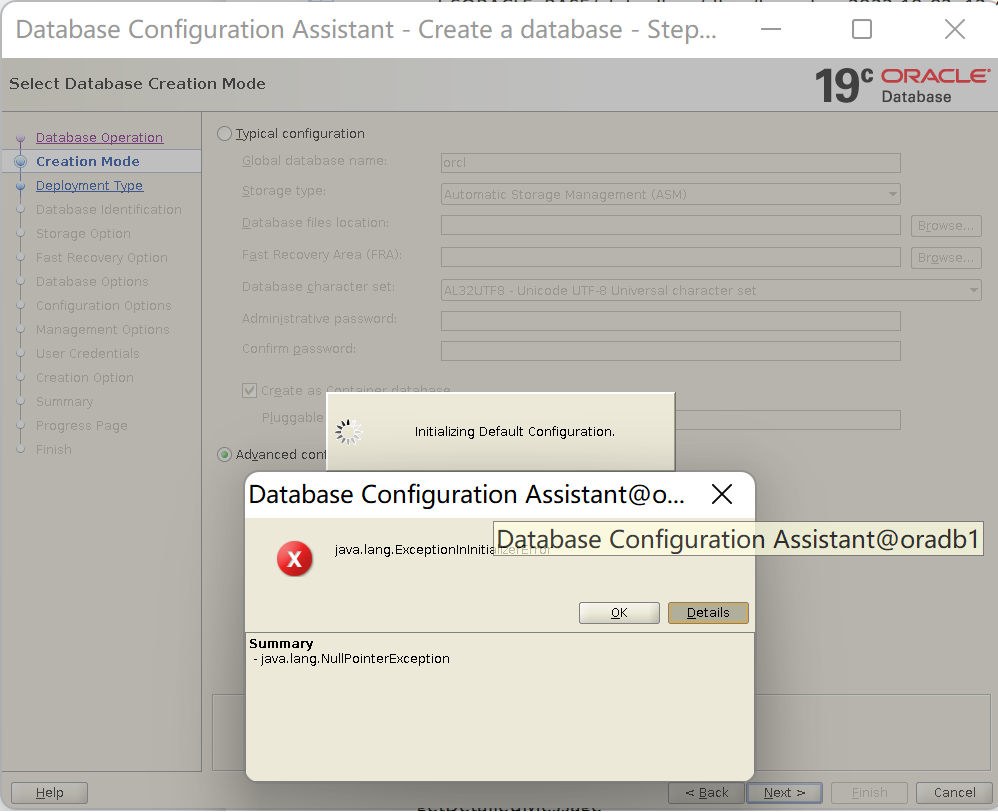Click the red error icon in dialog
Image resolution: width=998 pixels, height=812 pixels.
coord(294,559)
